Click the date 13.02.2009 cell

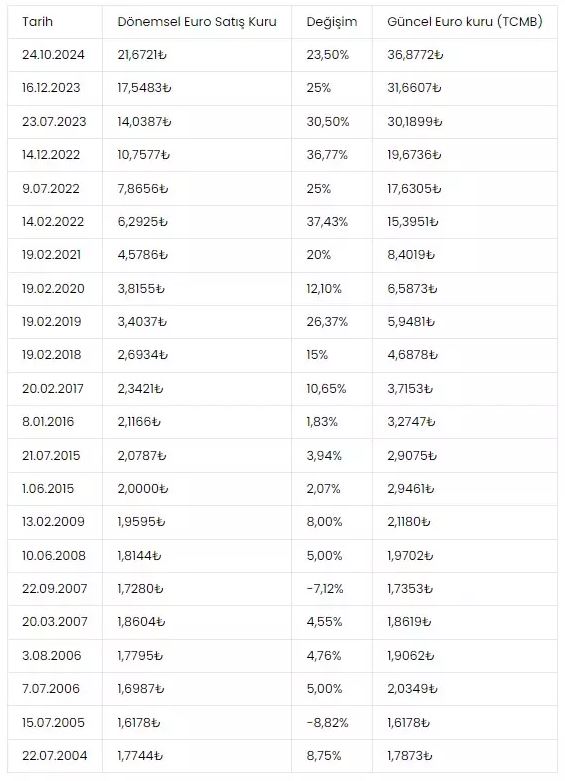[x=53, y=522]
